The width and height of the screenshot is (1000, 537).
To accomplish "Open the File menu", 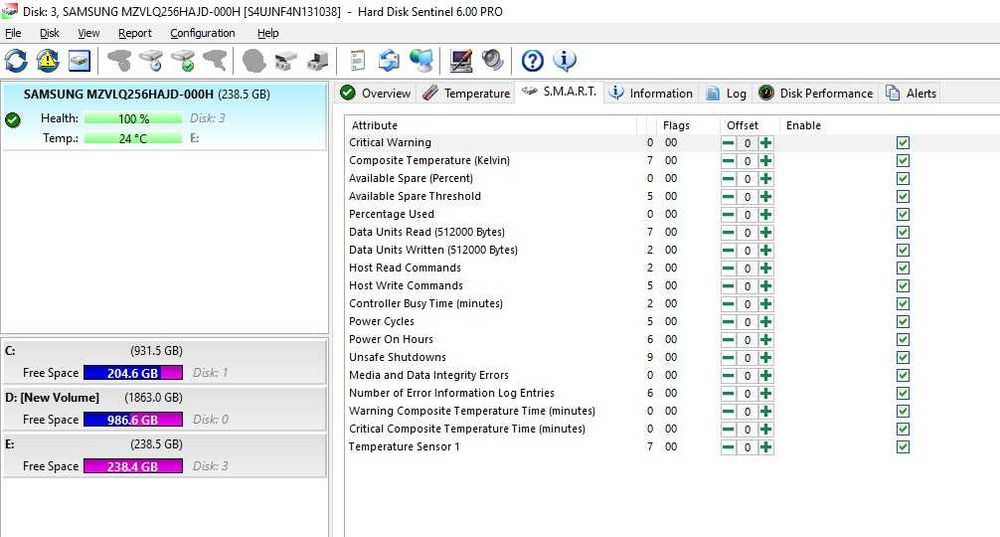I will [13, 33].
